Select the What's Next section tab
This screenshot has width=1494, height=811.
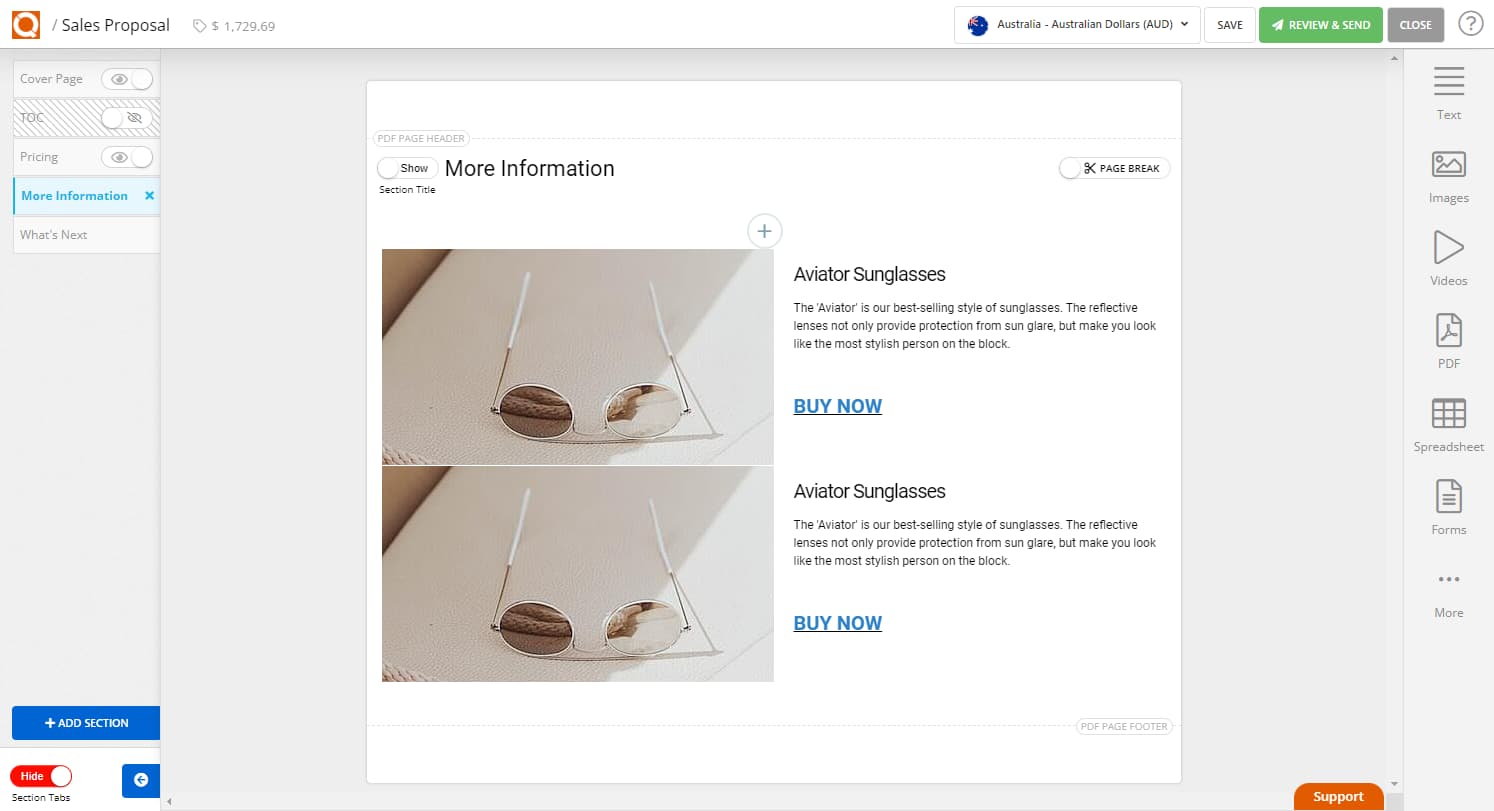(x=54, y=235)
